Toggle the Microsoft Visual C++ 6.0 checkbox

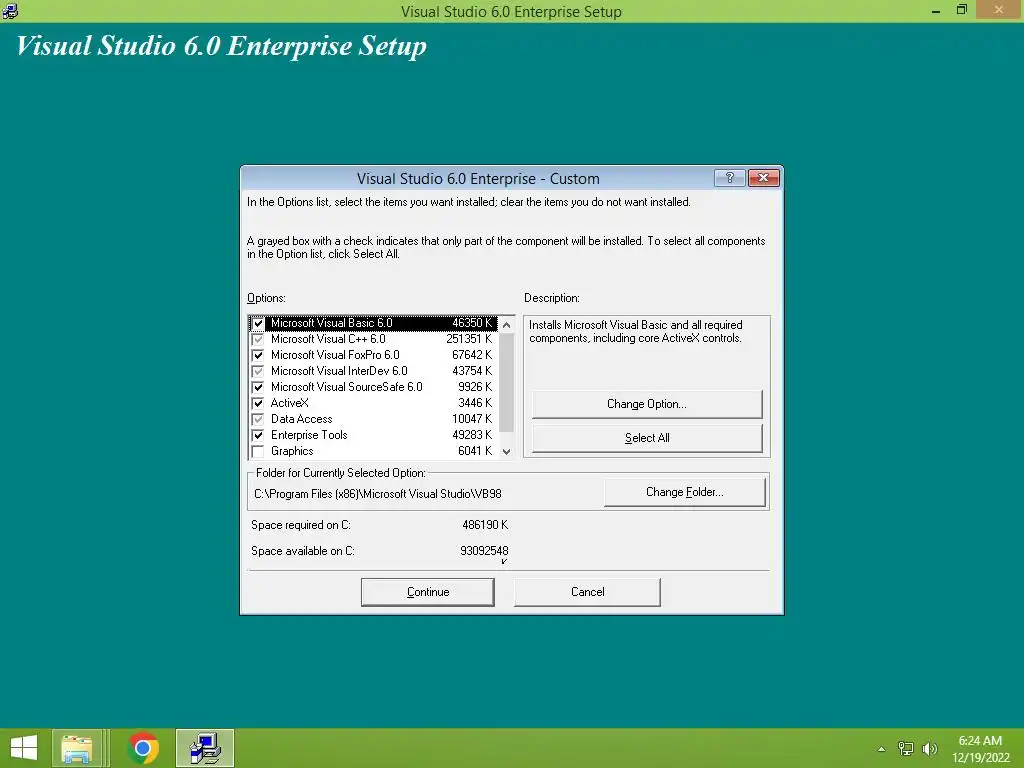point(258,340)
